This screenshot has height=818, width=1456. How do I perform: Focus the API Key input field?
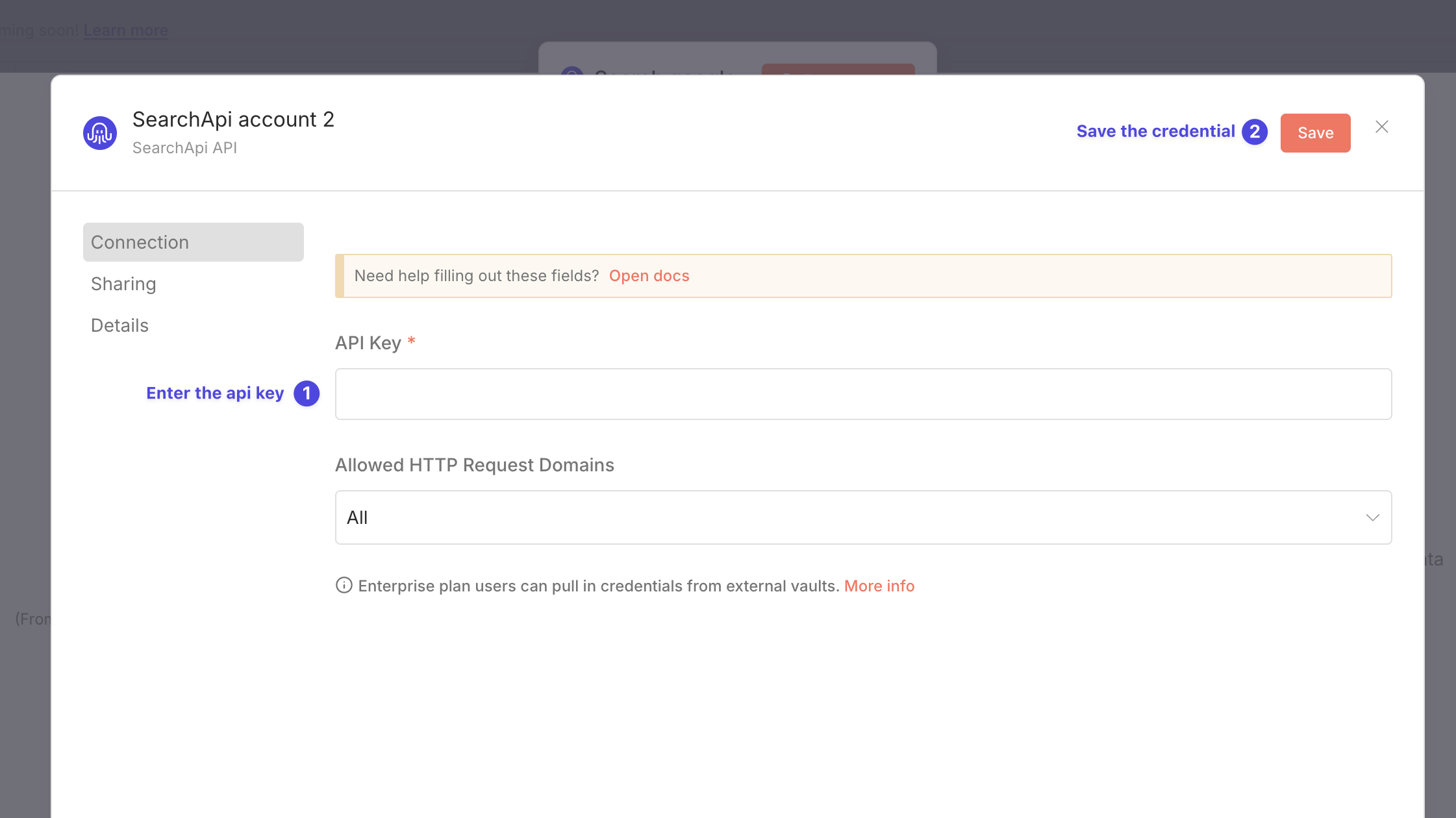point(863,394)
